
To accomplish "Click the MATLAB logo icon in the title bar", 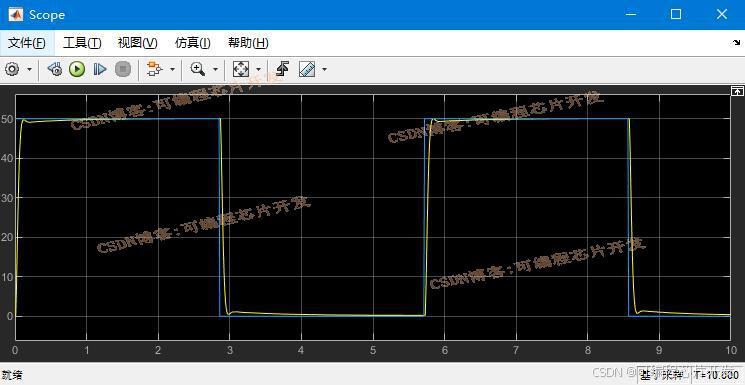I will click(16, 14).
